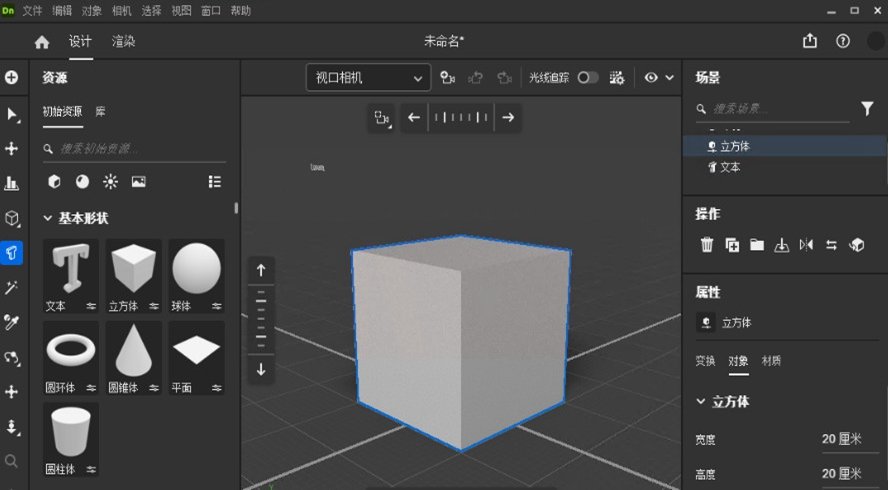
Task: Select the zoom magnifier tool
Action: click(11, 461)
